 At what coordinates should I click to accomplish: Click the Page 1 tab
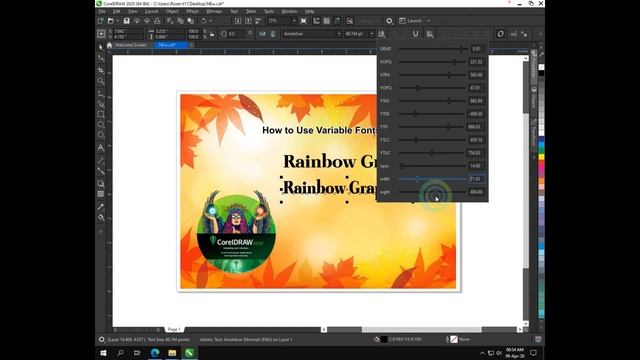tap(174, 329)
